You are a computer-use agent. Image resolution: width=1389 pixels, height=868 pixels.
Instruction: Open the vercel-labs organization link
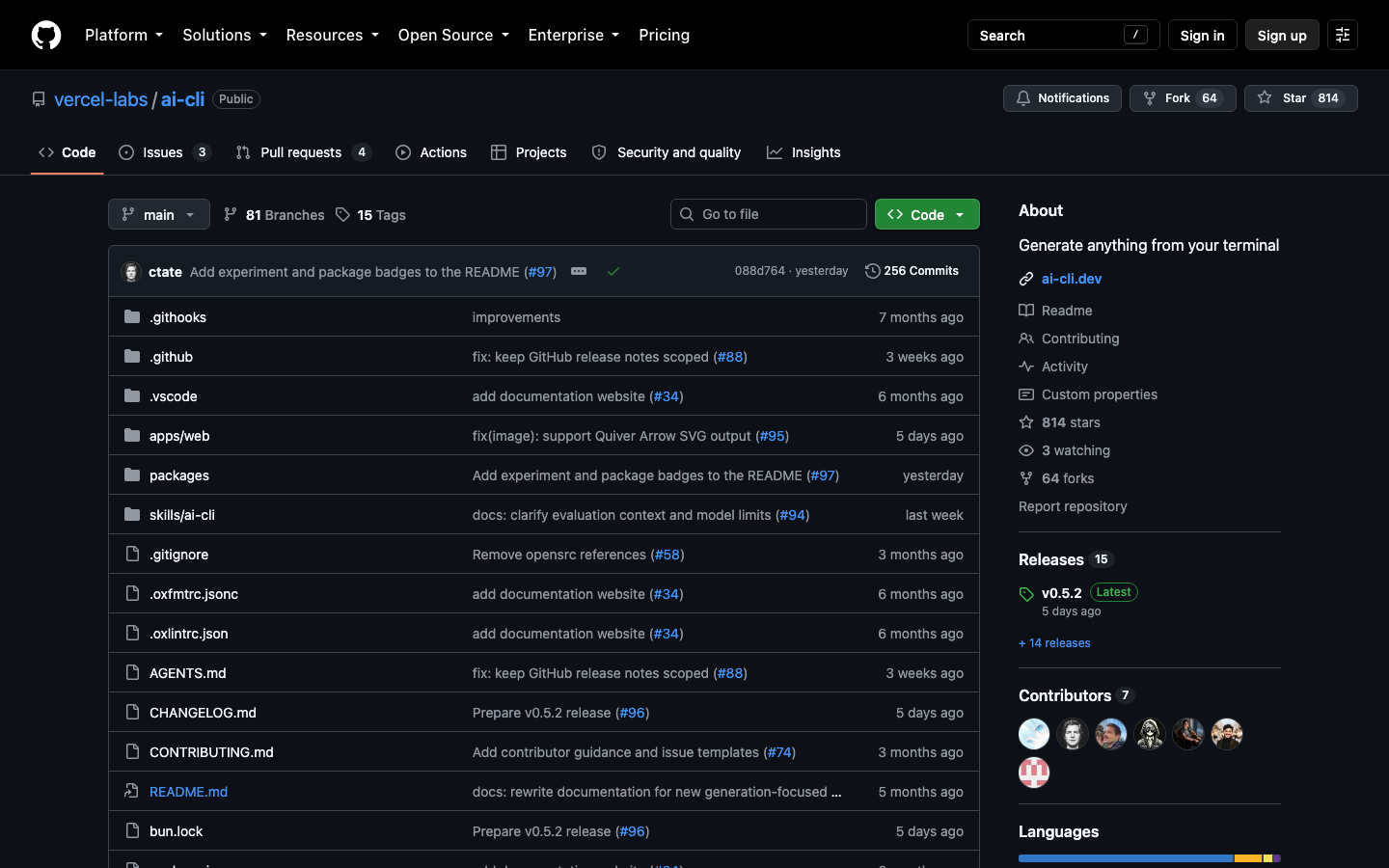101,99
